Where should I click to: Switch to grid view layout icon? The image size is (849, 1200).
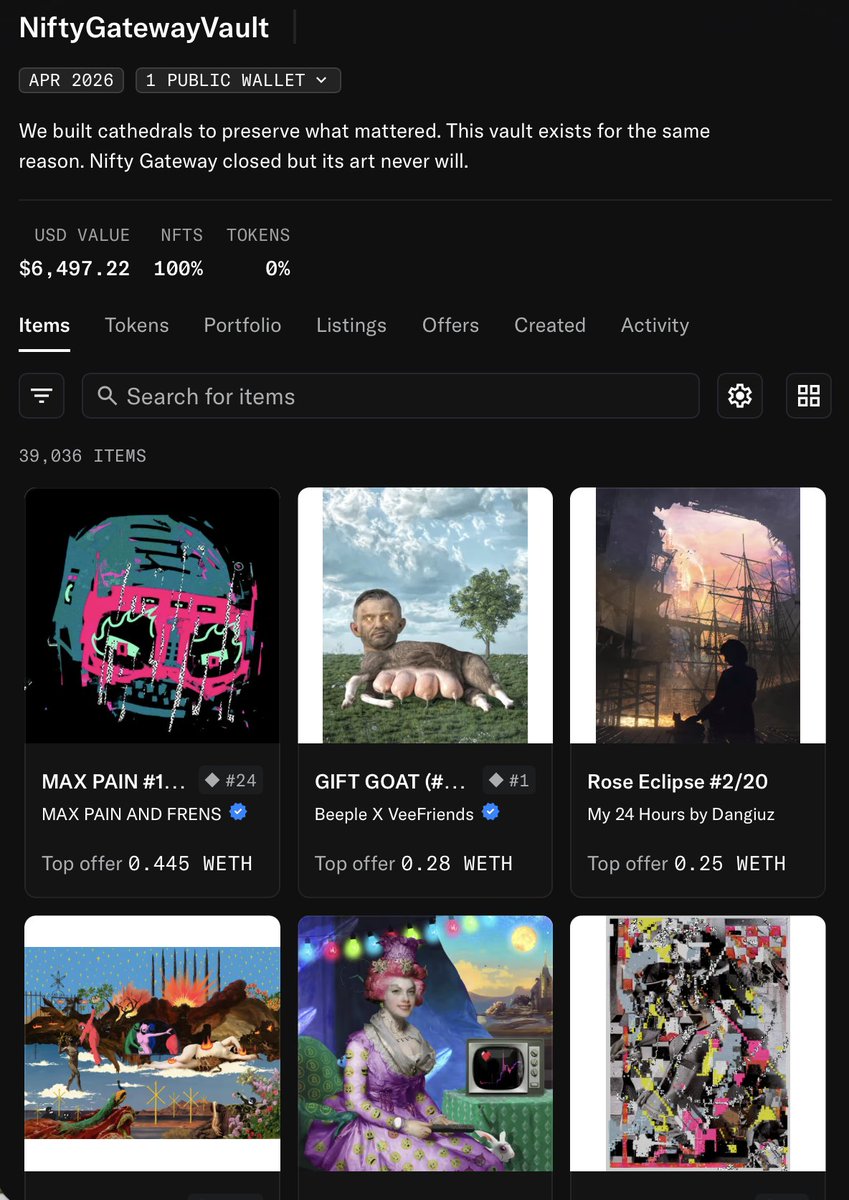[x=808, y=396]
